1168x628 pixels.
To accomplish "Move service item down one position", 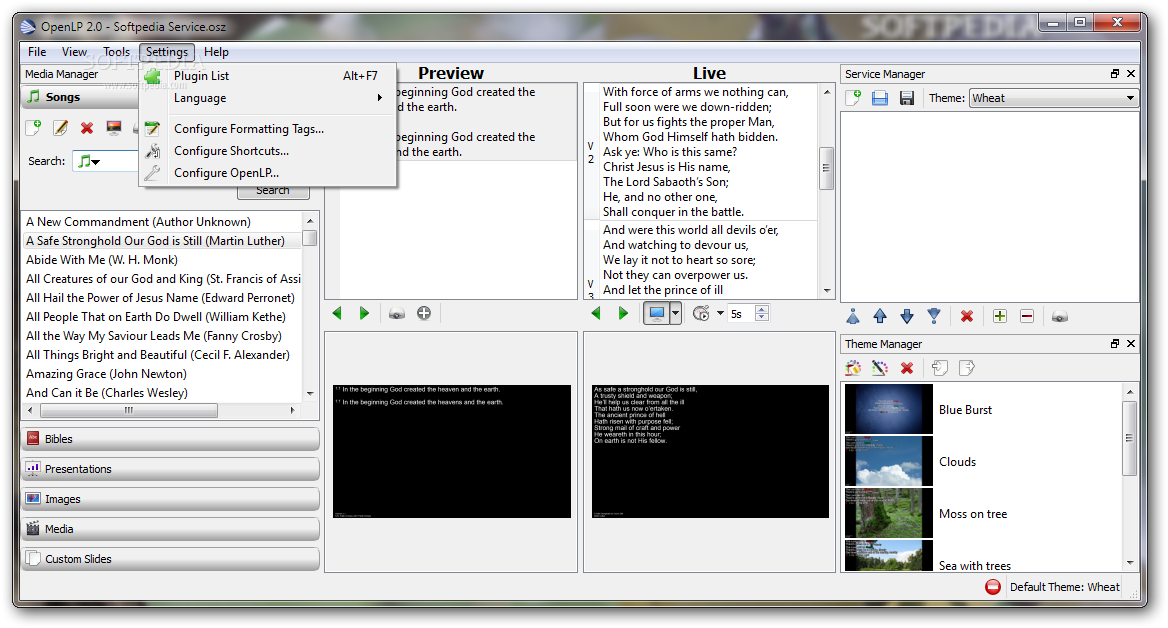I will [907, 317].
